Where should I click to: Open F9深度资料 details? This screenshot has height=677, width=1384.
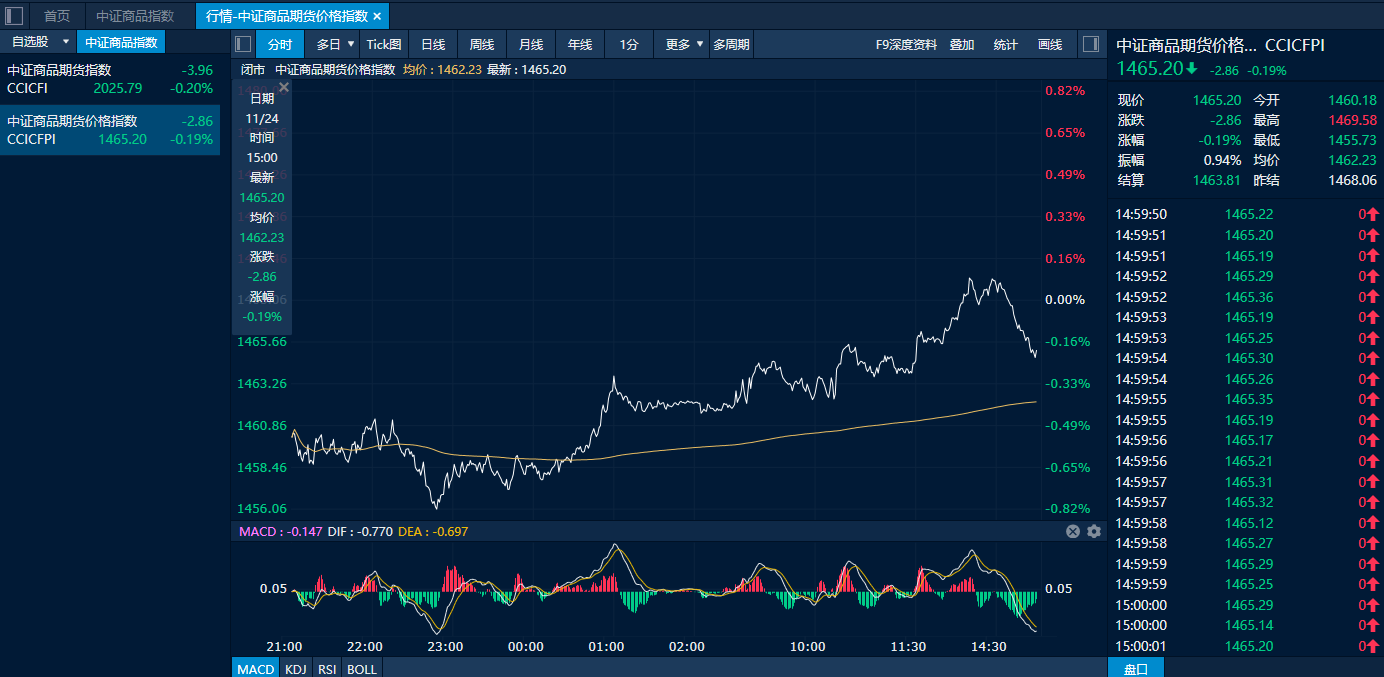coord(906,44)
